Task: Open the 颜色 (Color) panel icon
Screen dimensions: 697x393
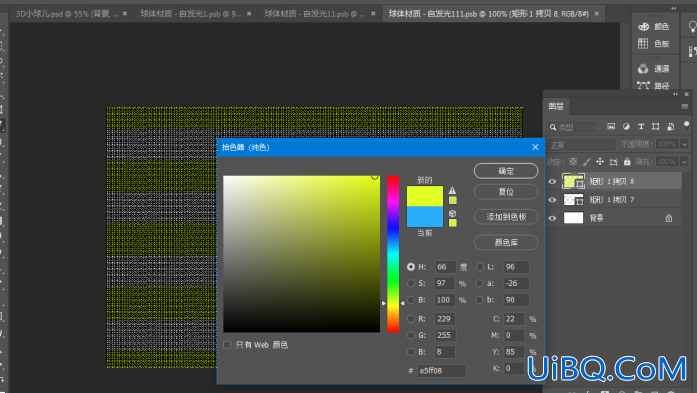Action: (644, 27)
